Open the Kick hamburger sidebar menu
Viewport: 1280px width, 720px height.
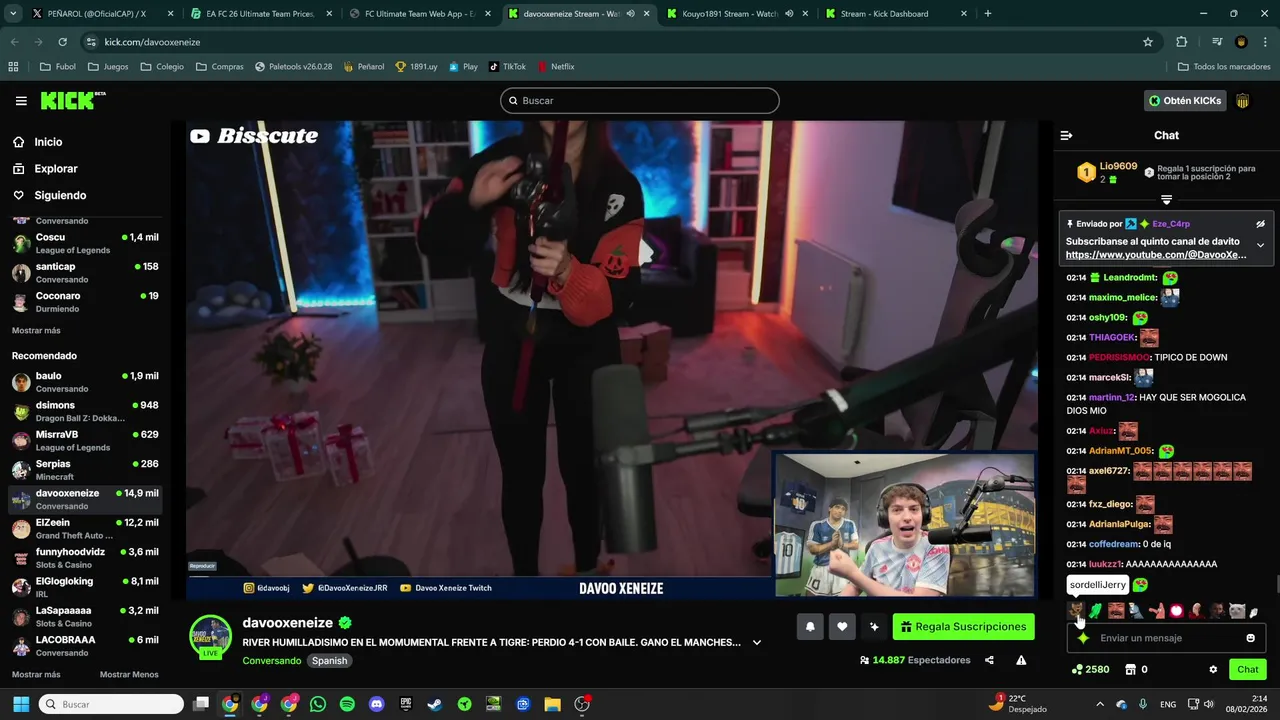coord(21,101)
